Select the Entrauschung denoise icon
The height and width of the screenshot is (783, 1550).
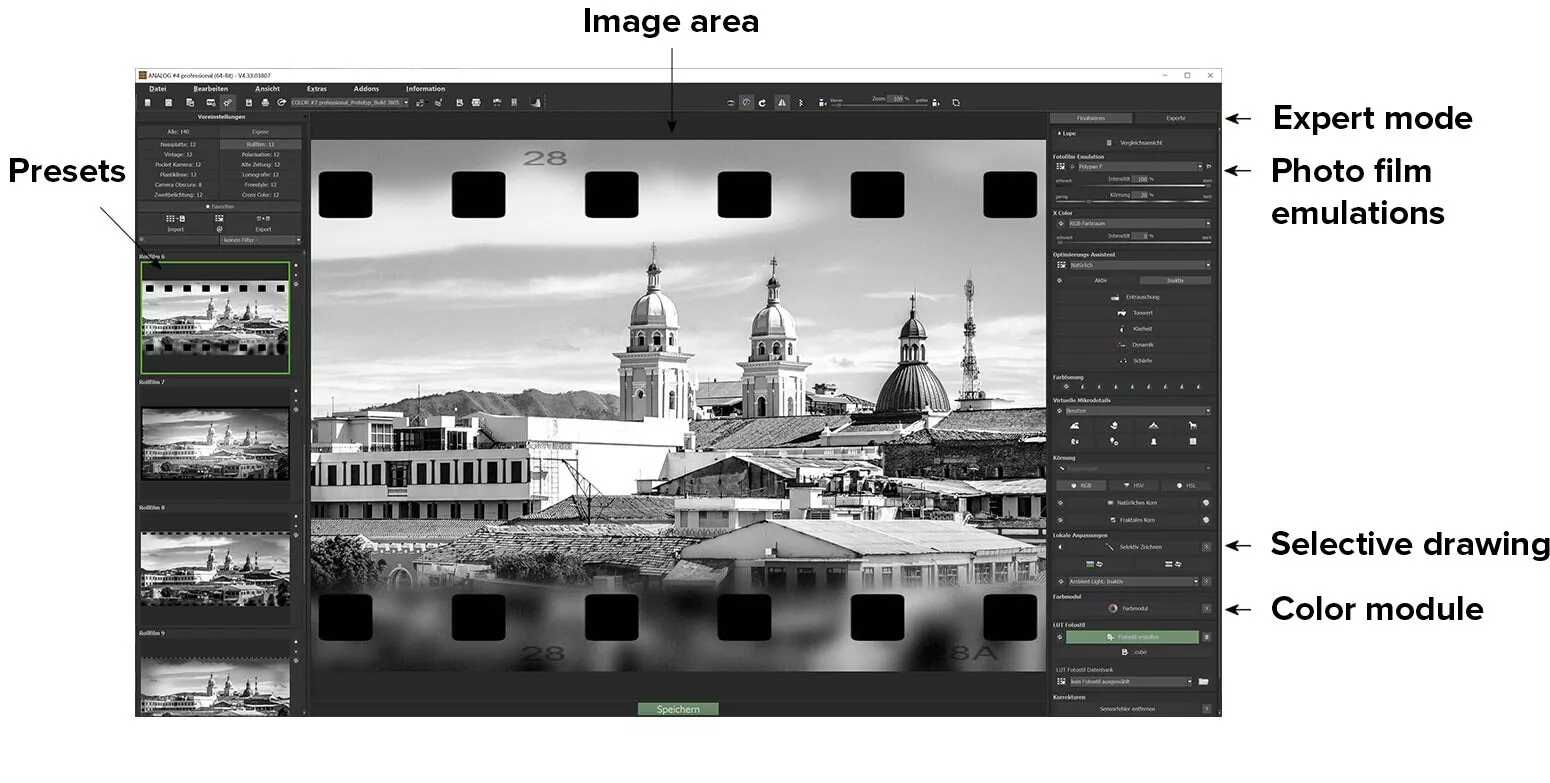tap(1113, 295)
